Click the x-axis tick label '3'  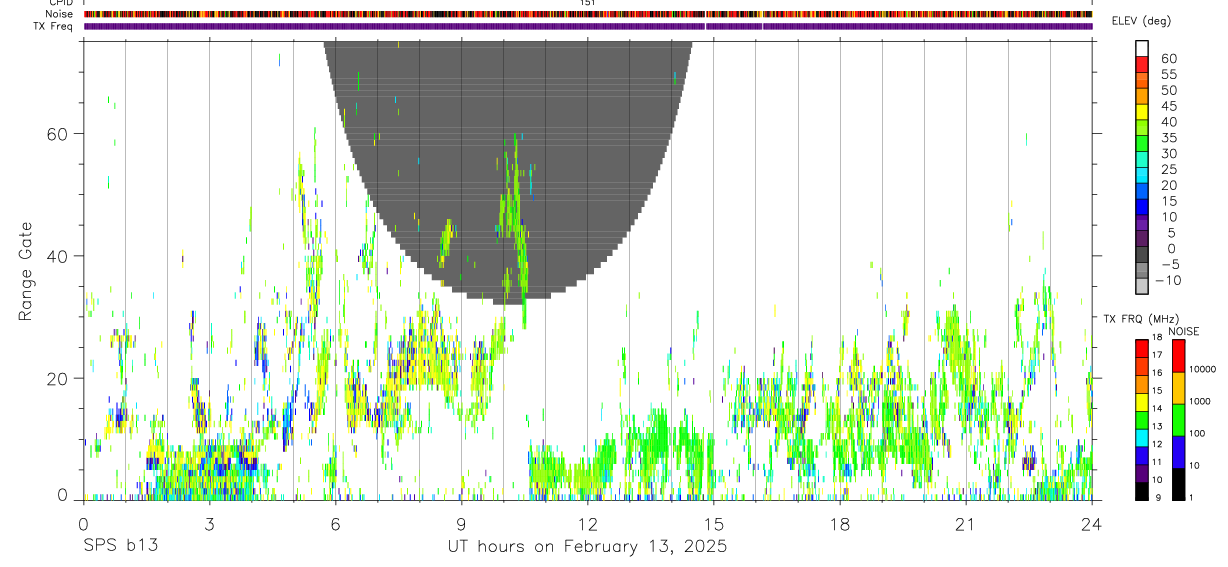[x=209, y=525]
